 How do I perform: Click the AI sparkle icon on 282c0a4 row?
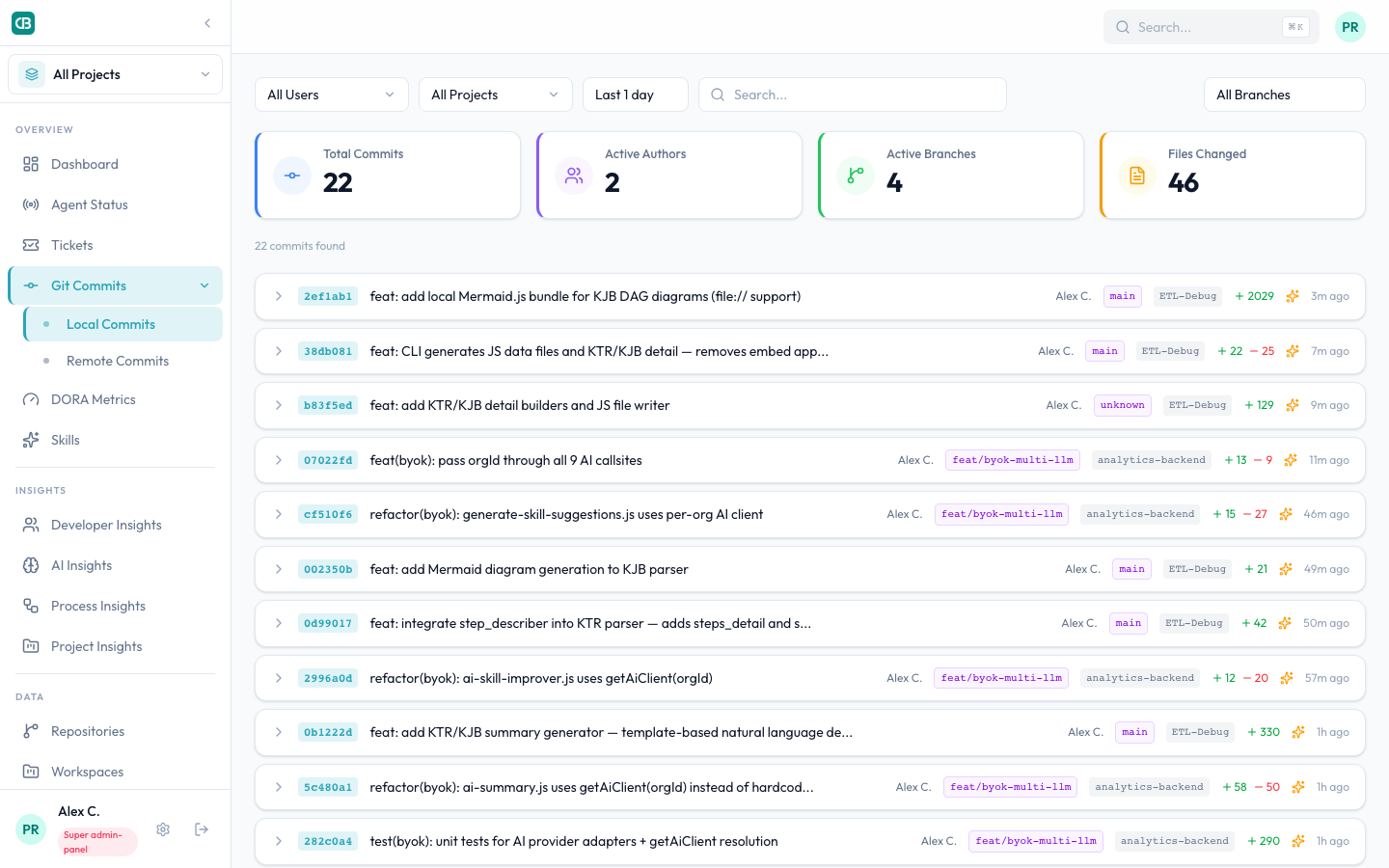click(x=1298, y=841)
